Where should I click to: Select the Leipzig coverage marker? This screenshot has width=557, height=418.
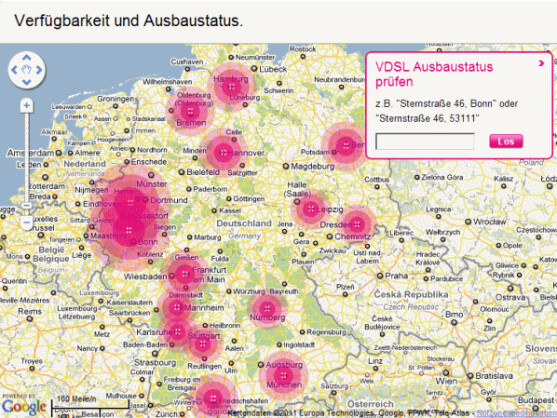[x=311, y=208]
